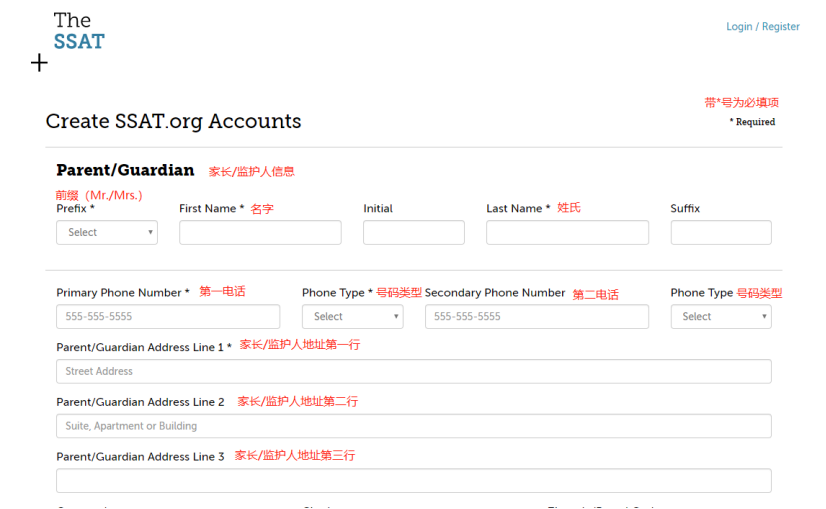
Task: Click the Address Line 3 input box
Action: coord(414,481)
